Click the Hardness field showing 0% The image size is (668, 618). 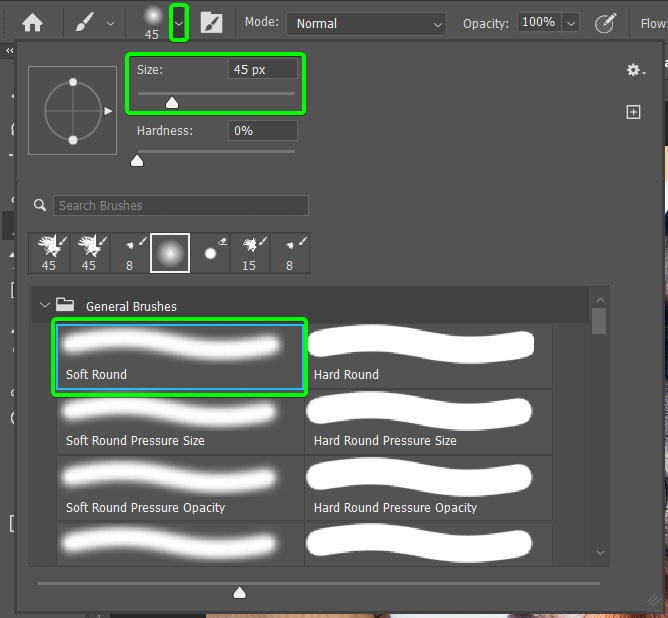click(263, 130)
